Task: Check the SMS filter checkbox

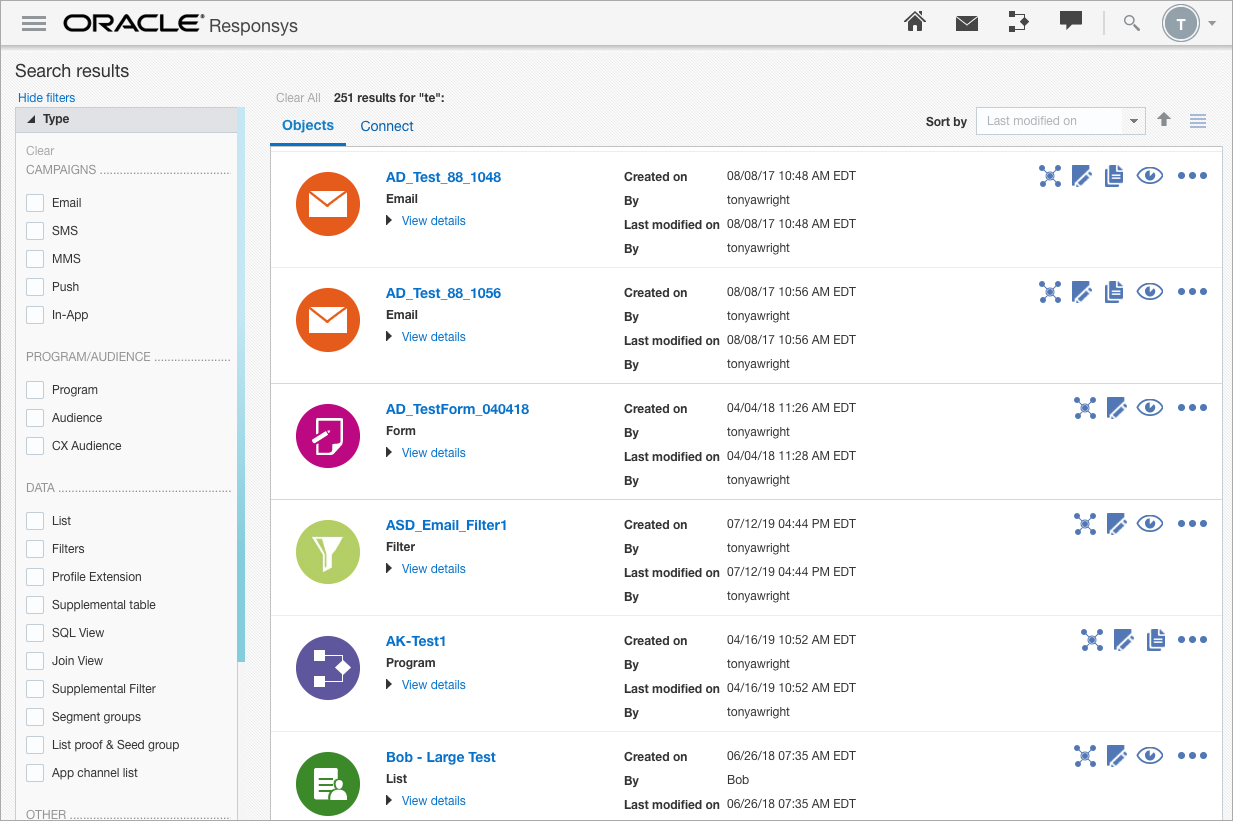Action: pos(35,231)
